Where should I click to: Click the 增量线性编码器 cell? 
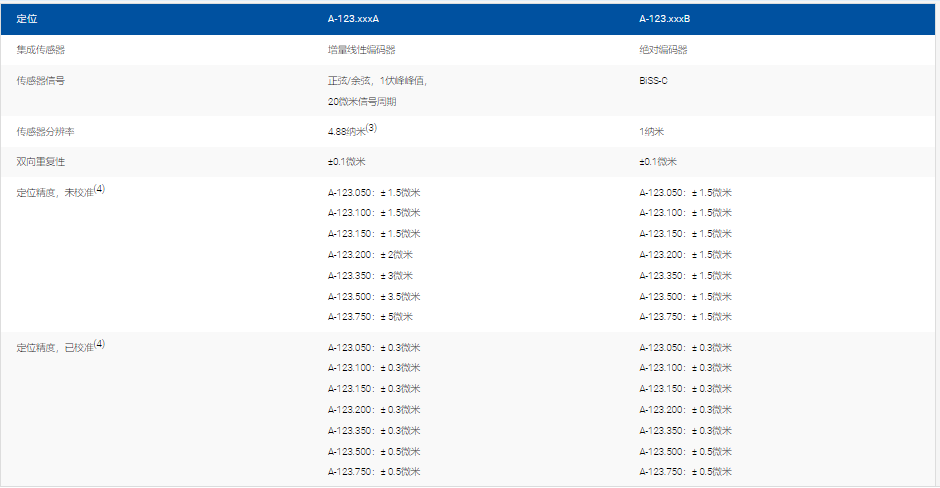tap(361, 50)
